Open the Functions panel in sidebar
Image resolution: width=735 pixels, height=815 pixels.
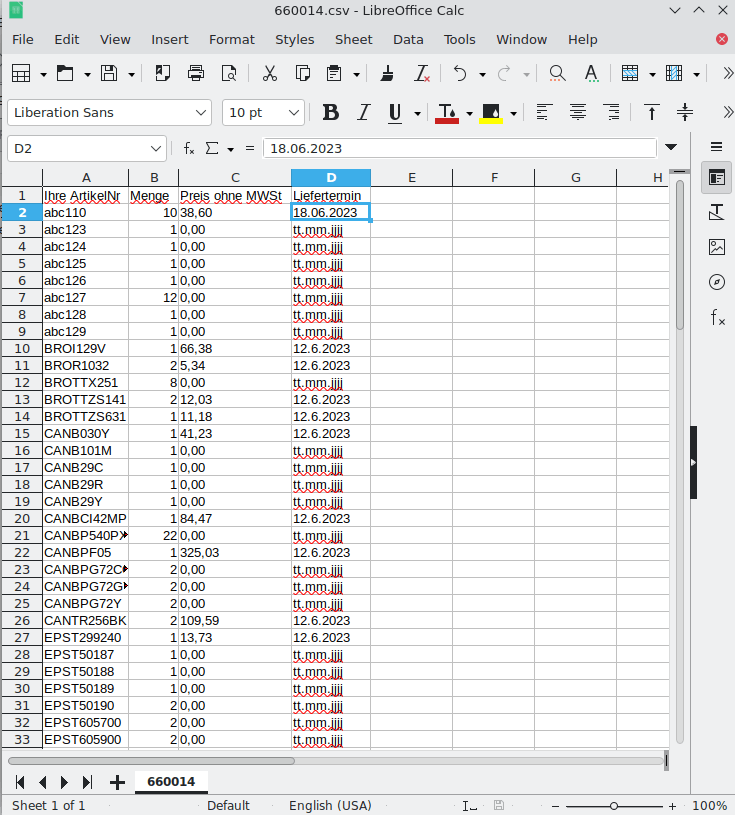coord(716,318)
